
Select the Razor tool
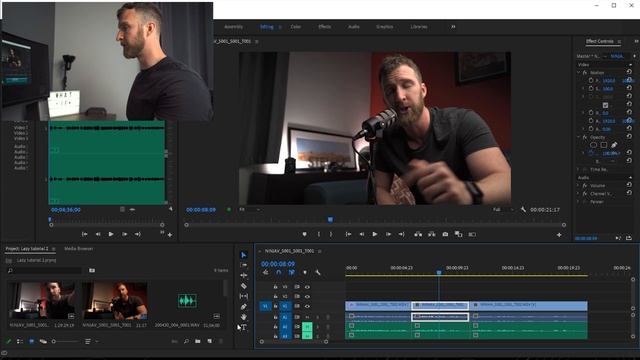244,286
